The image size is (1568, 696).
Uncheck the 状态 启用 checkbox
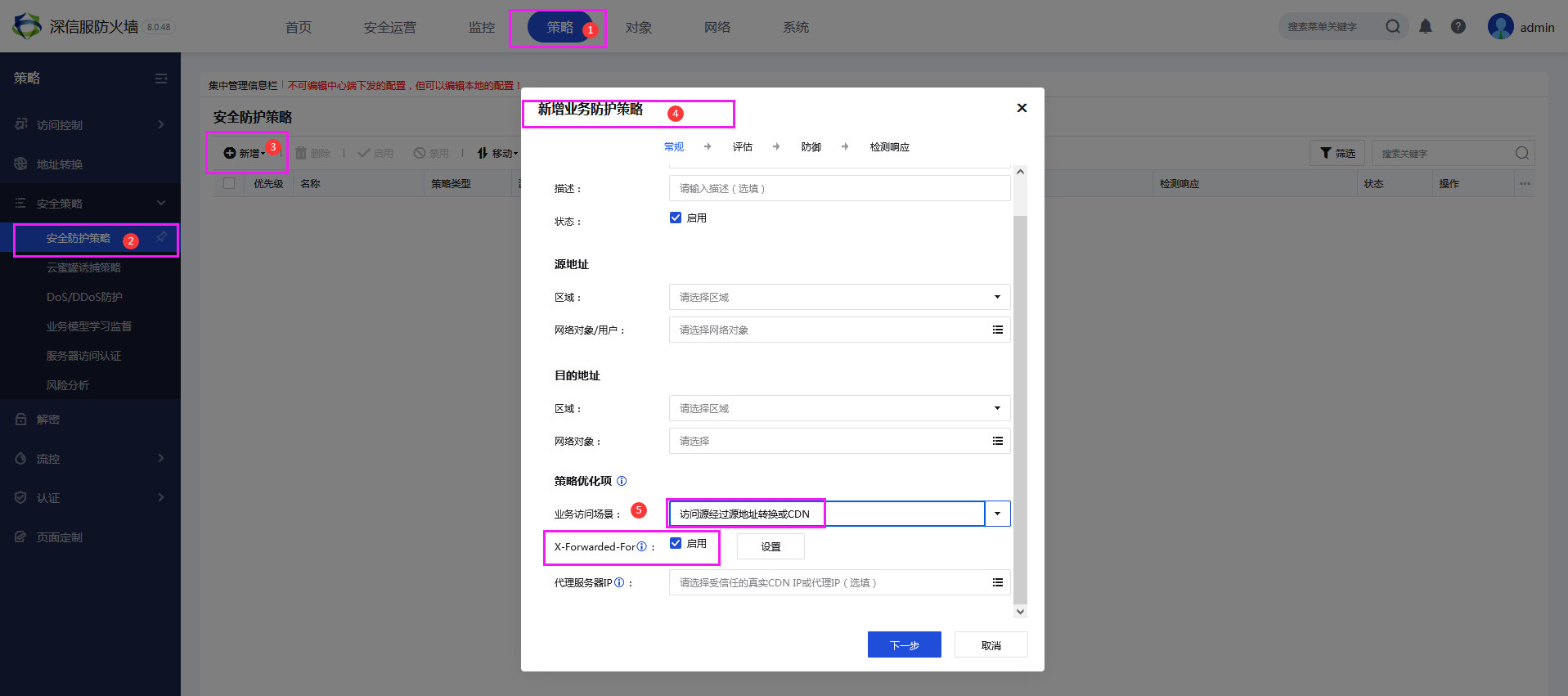coord(676,218)
